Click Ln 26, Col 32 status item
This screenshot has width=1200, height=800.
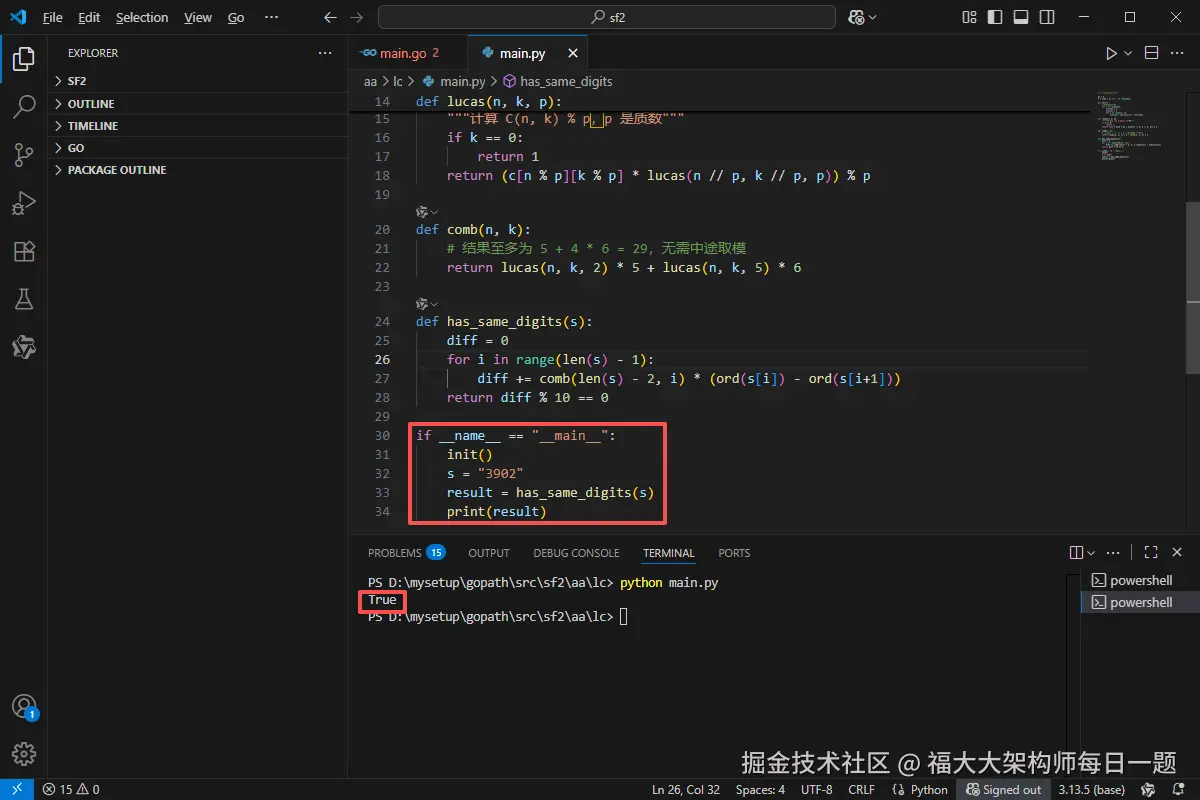click(686, 789)
